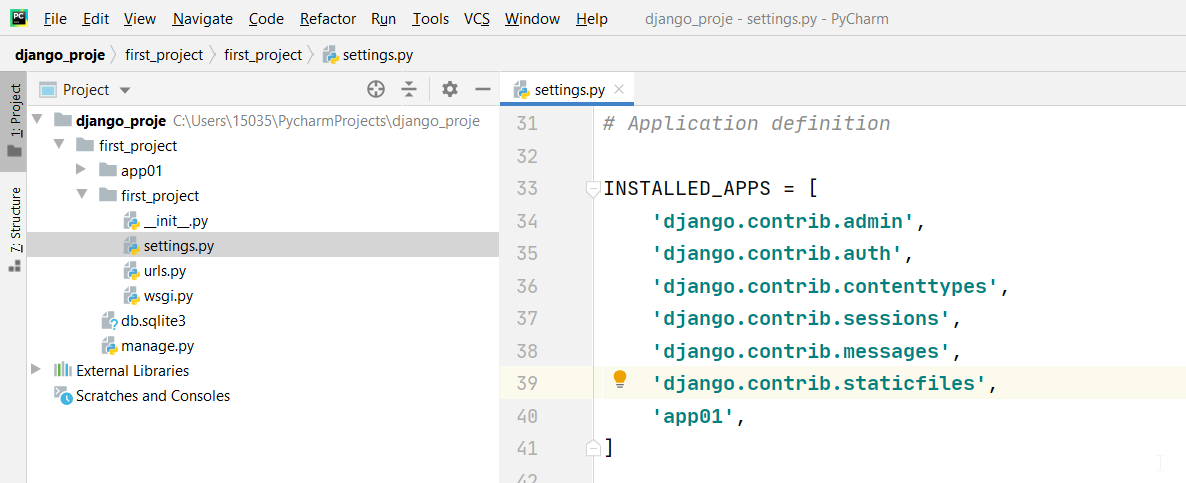Open urls.py in project tree
The height and width of the screenshot is (483, 1186).
165,271
